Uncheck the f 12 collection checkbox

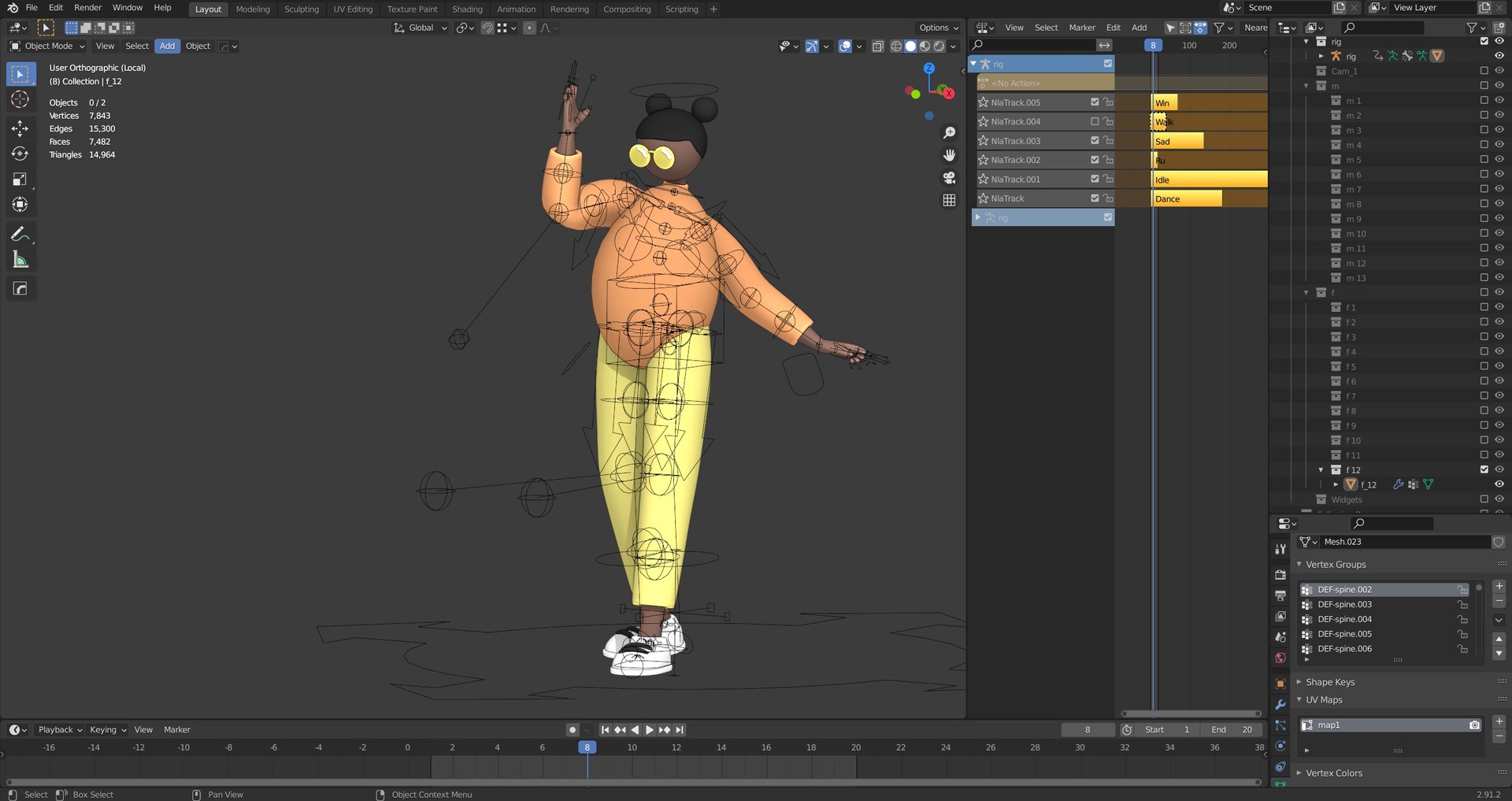1484,469
